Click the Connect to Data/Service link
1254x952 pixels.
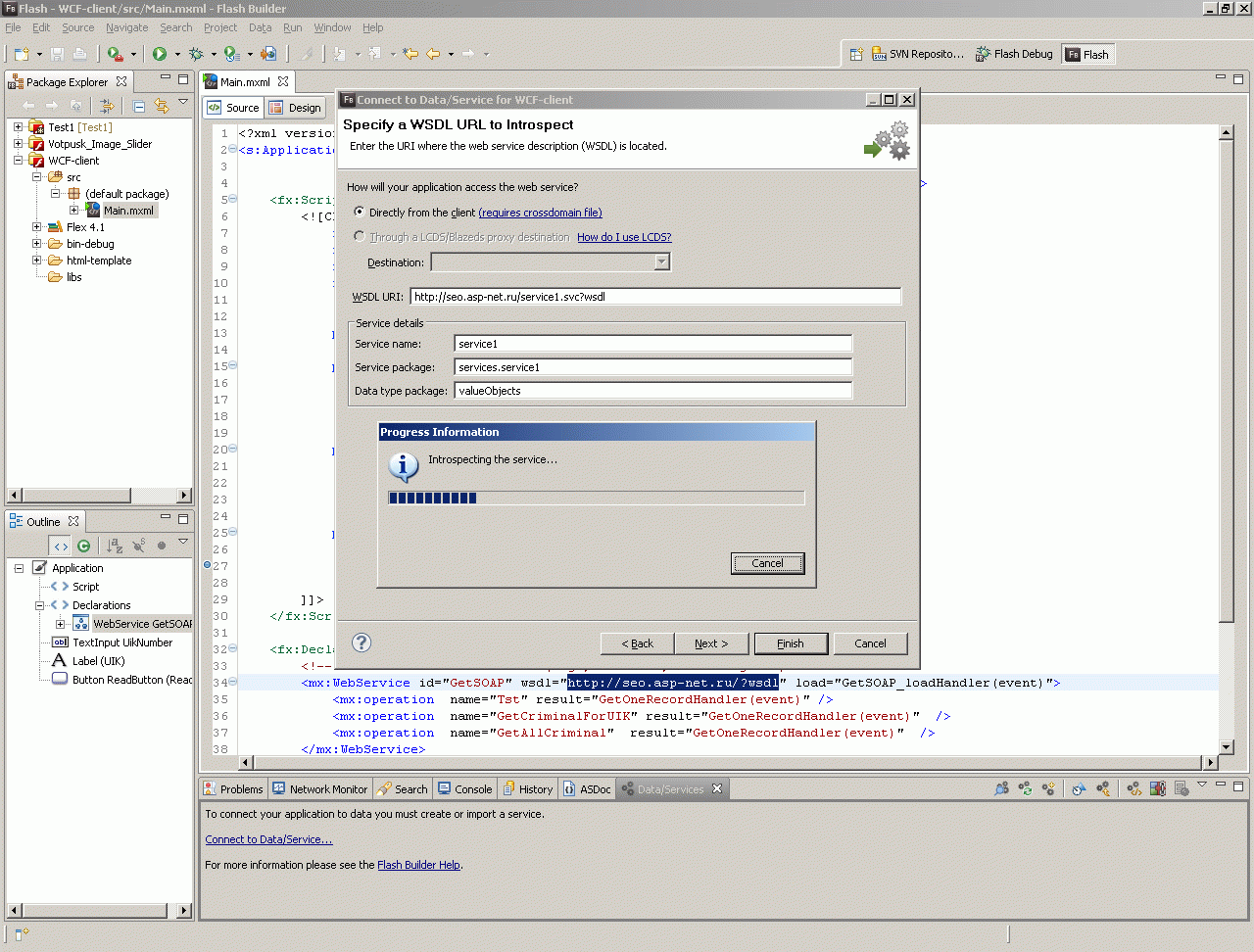point(268,839)
